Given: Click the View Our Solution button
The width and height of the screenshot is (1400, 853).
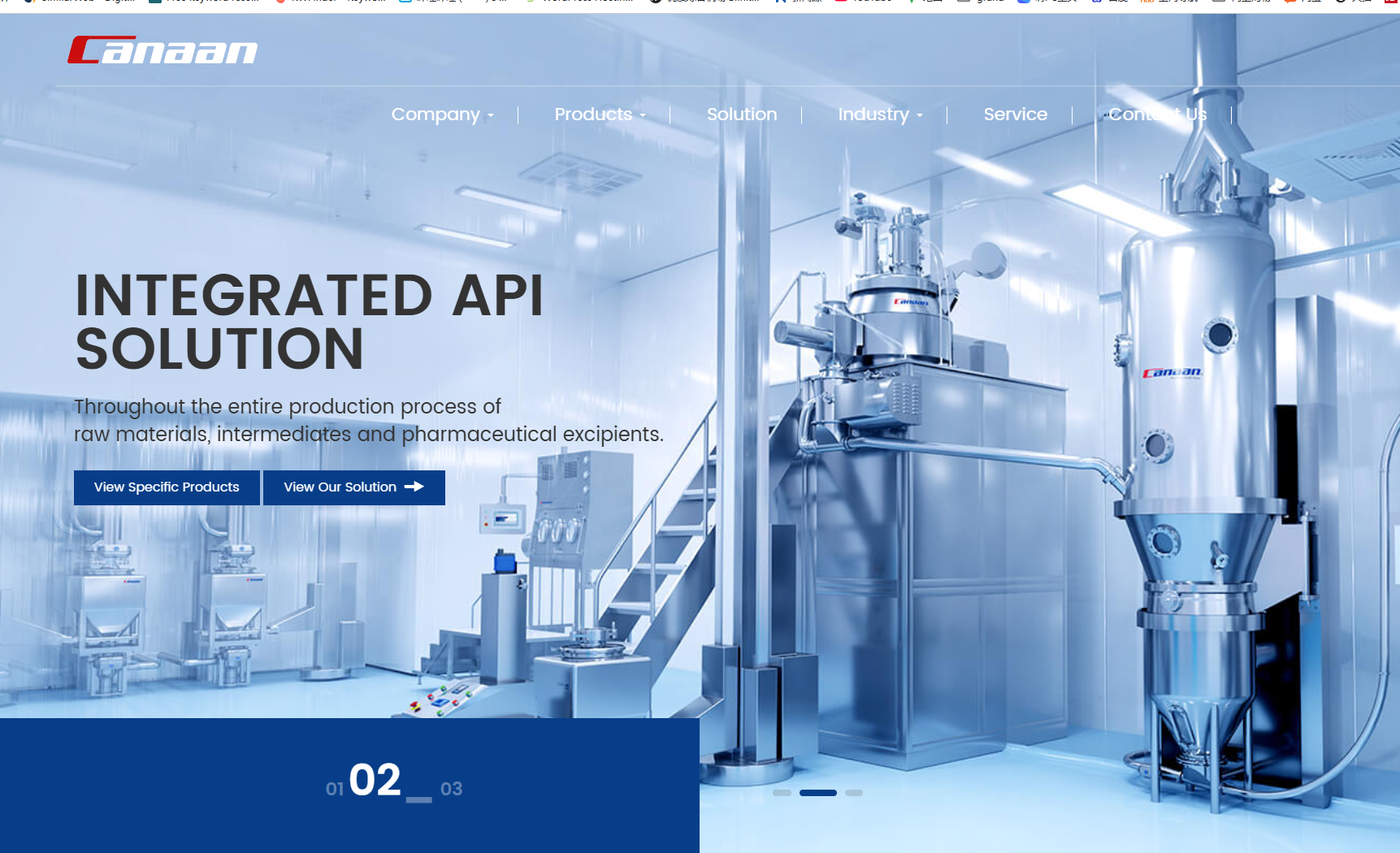Looking at the screenshot, I should [x=340, y=487].
